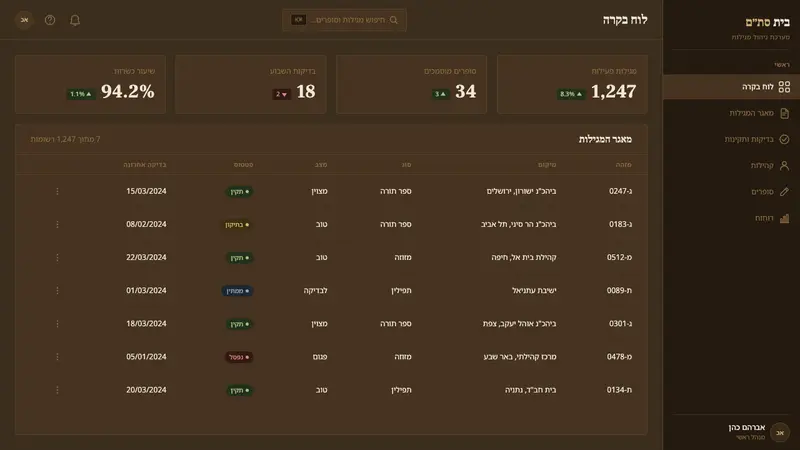Open row menu for מ-0512

point(57,258)
